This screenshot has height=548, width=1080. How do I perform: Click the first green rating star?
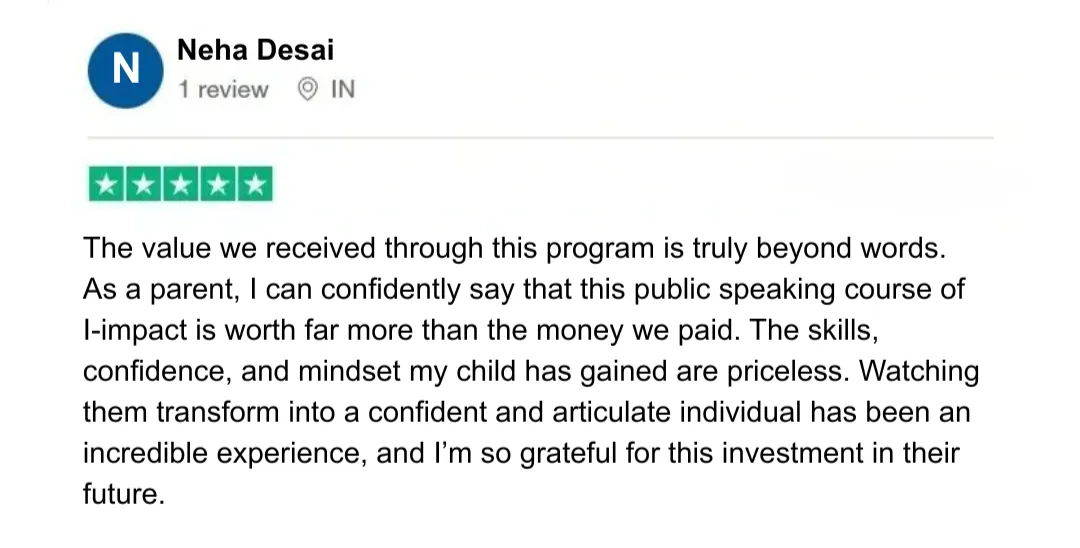[x=107, y=185]
